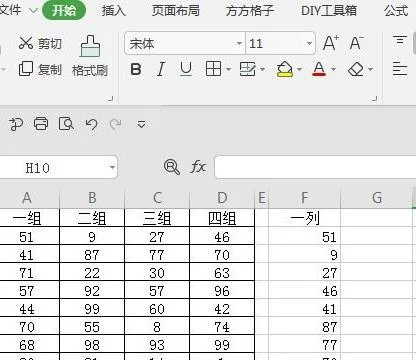416x360 pixels.
Task: Apply yellow fill color bucket
Action: [285, 69]
